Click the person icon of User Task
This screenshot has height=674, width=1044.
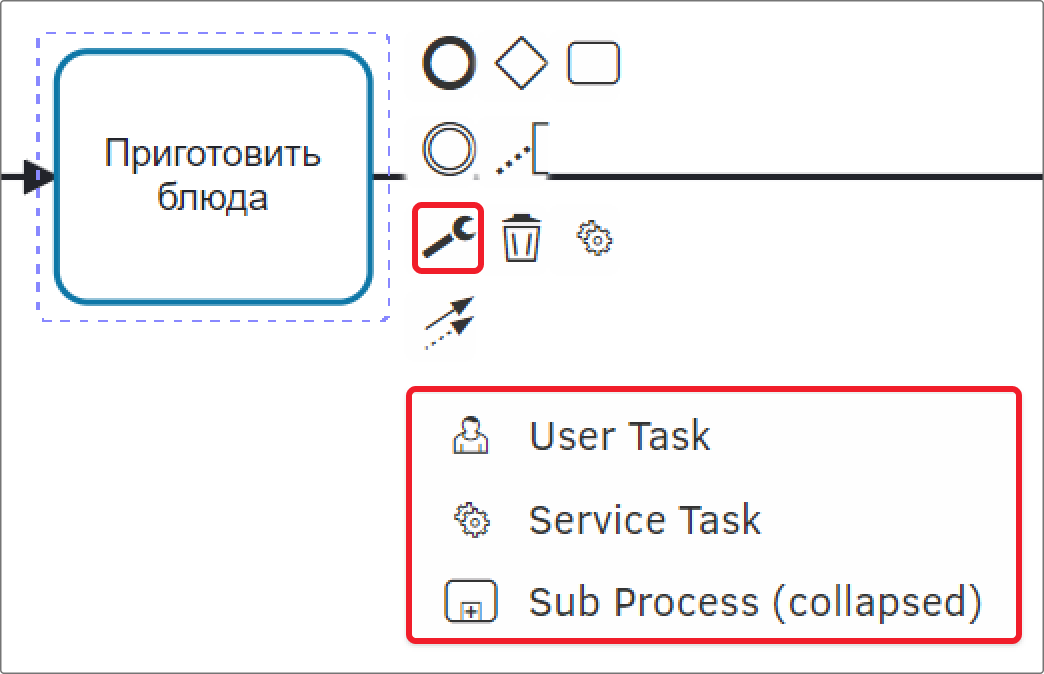471,436
